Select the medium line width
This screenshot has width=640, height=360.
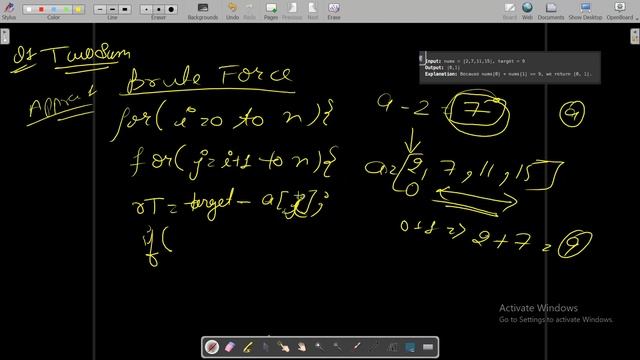click(x=112, y=9)
